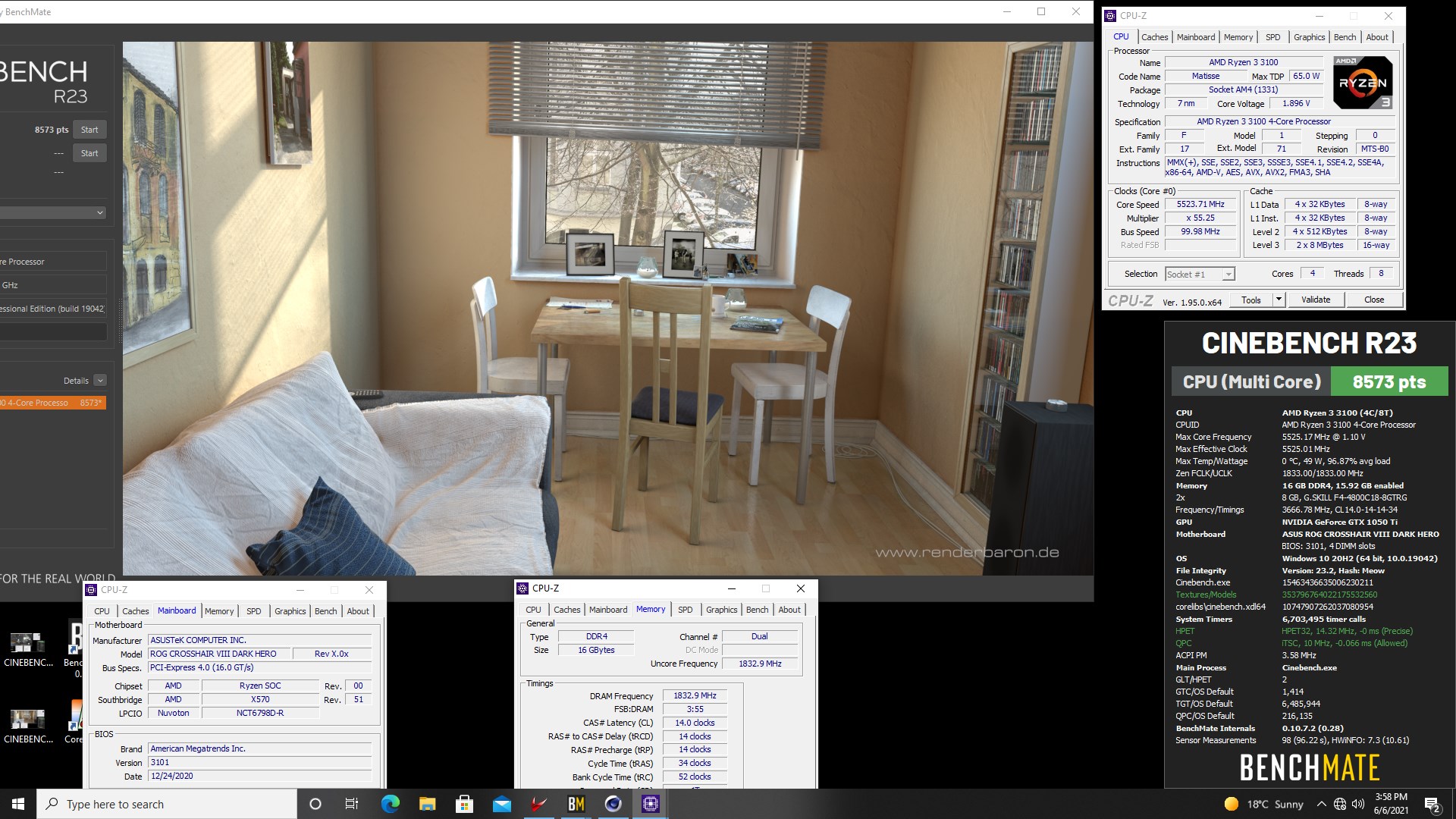Open the Graphics tab in the CPU-Z CPU window

(1309, 37)
